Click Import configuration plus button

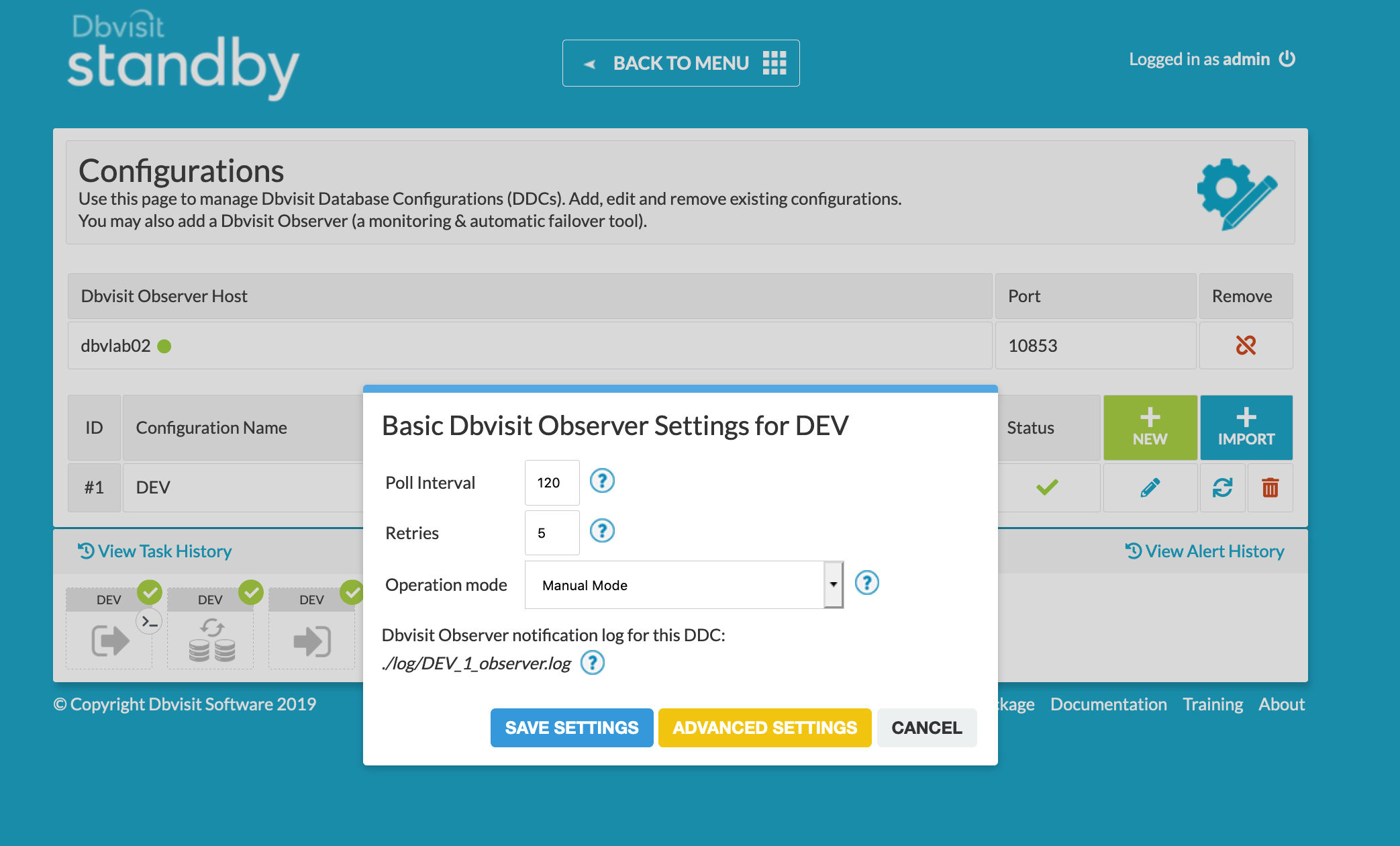(x=1246, y=427)
